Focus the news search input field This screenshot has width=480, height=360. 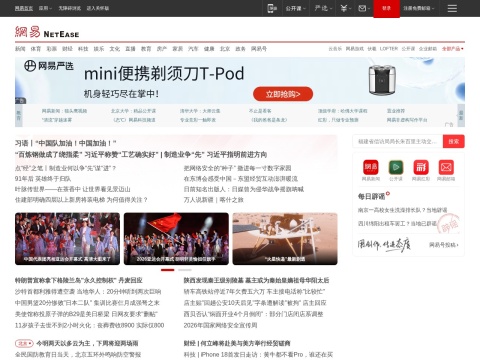pyautogui.click(x=398, y=142)
